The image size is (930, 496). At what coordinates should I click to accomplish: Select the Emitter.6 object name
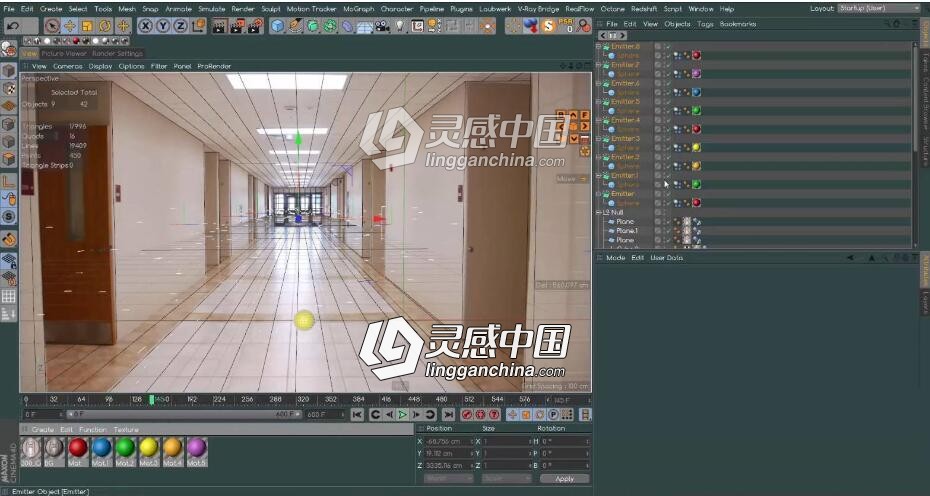625,84
